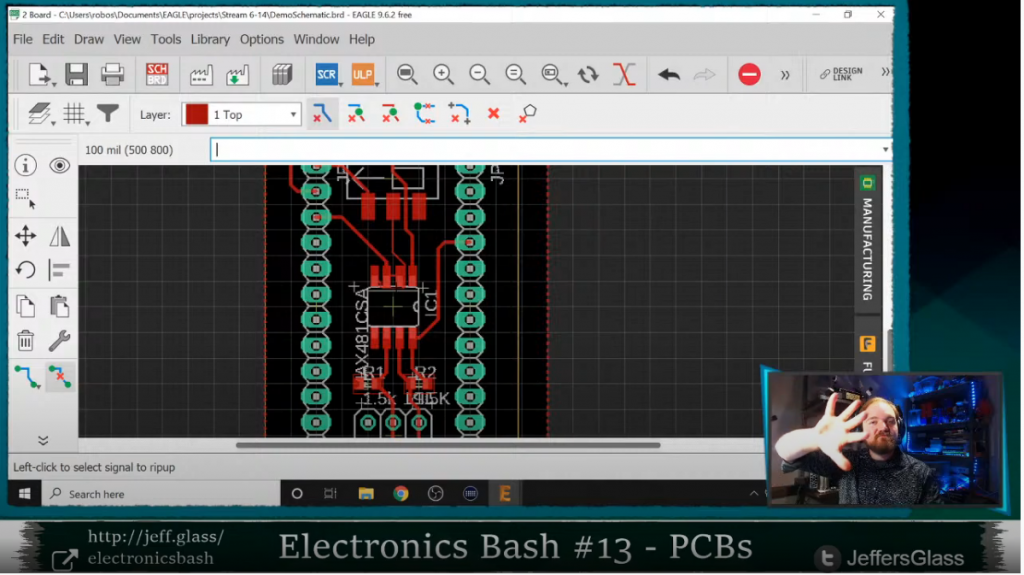
Task: Select the Route airwire tool
Action: [26, 377]
